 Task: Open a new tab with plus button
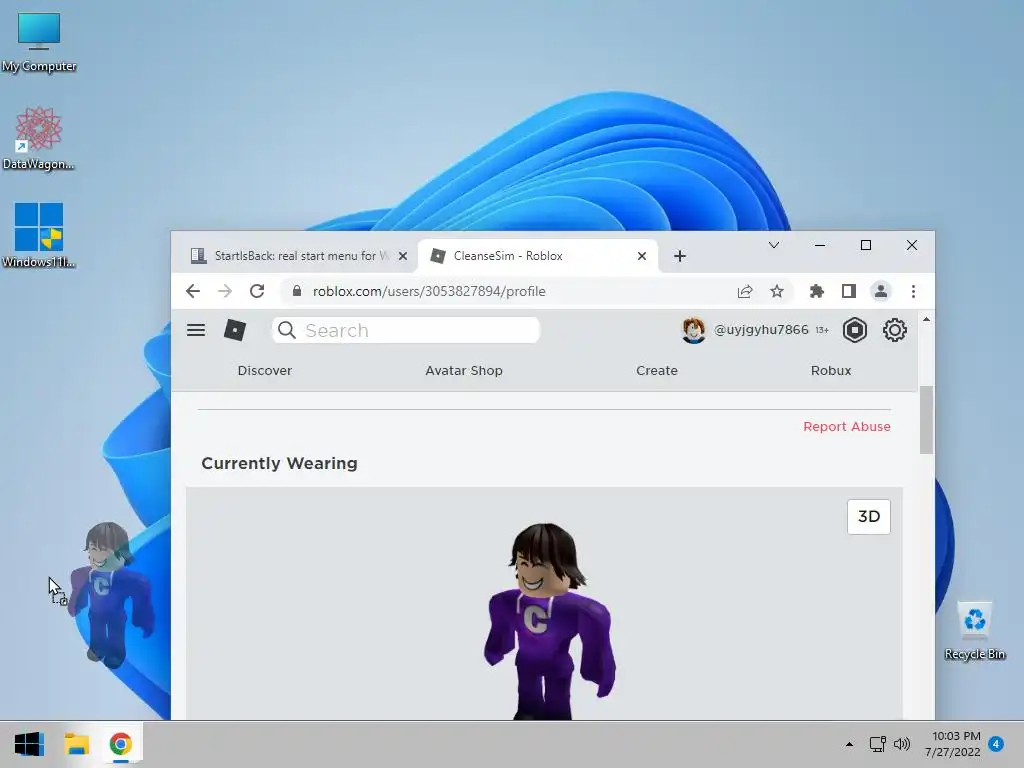[x=680, y=256]
